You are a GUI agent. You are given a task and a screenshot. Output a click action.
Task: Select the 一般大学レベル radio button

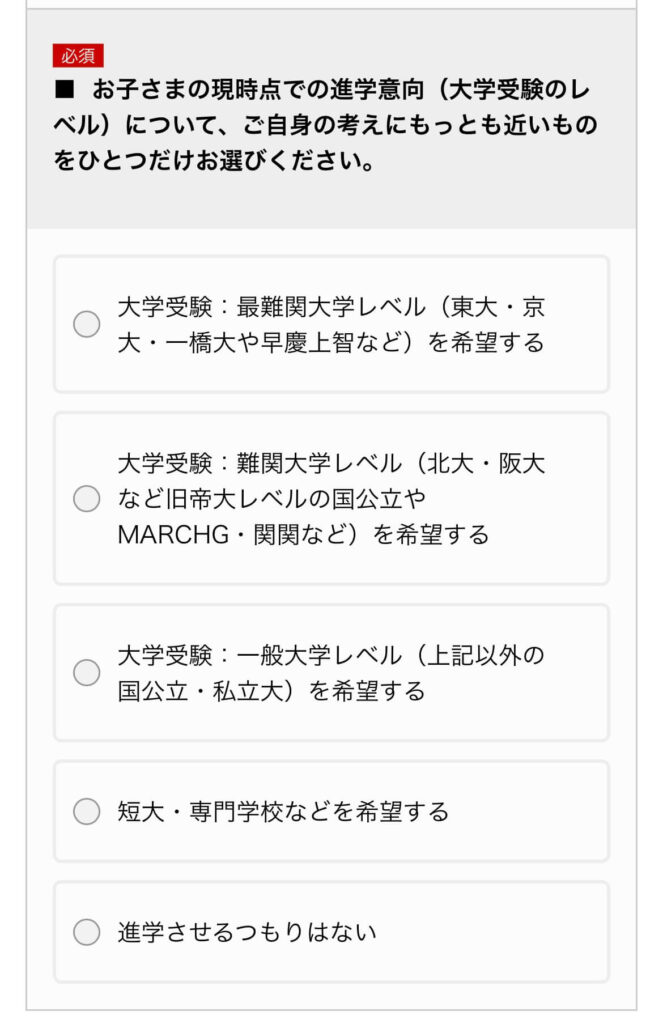(87, 672)
